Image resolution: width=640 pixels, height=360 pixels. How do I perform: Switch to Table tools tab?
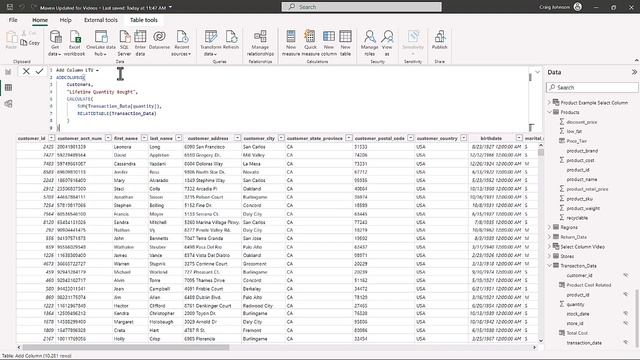144,20
